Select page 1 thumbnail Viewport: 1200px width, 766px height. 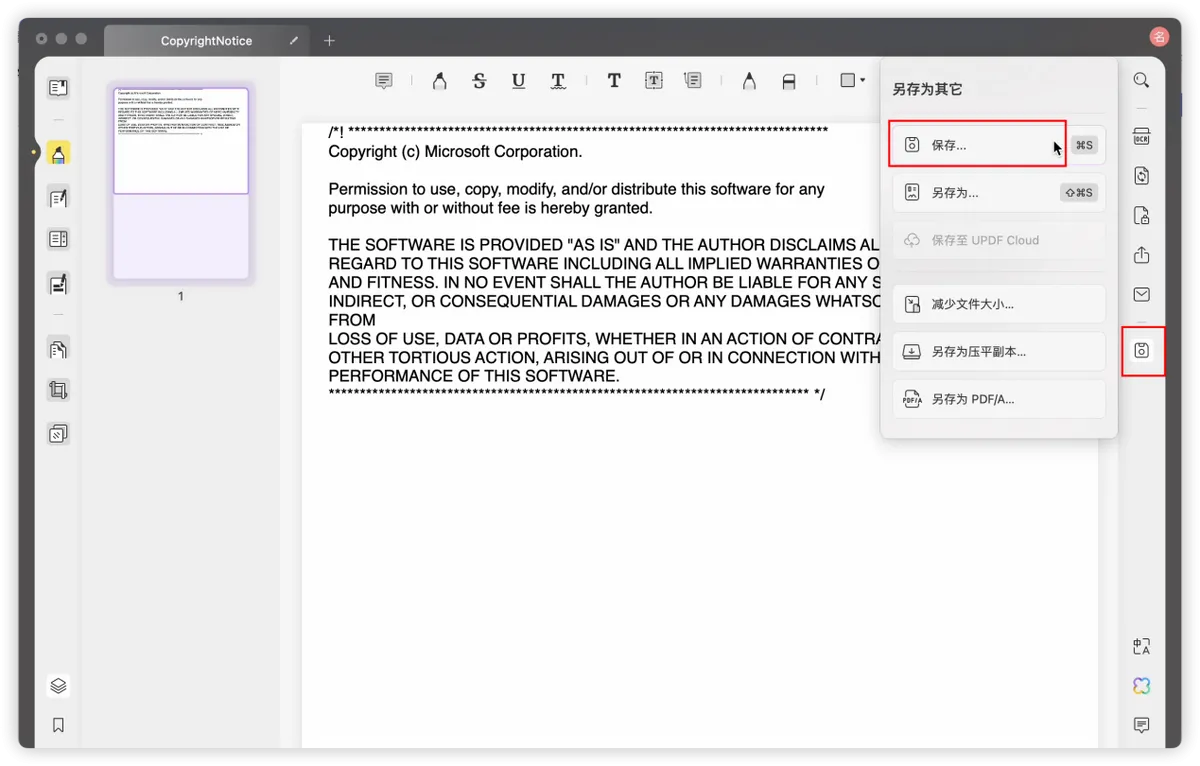point(180,184)
